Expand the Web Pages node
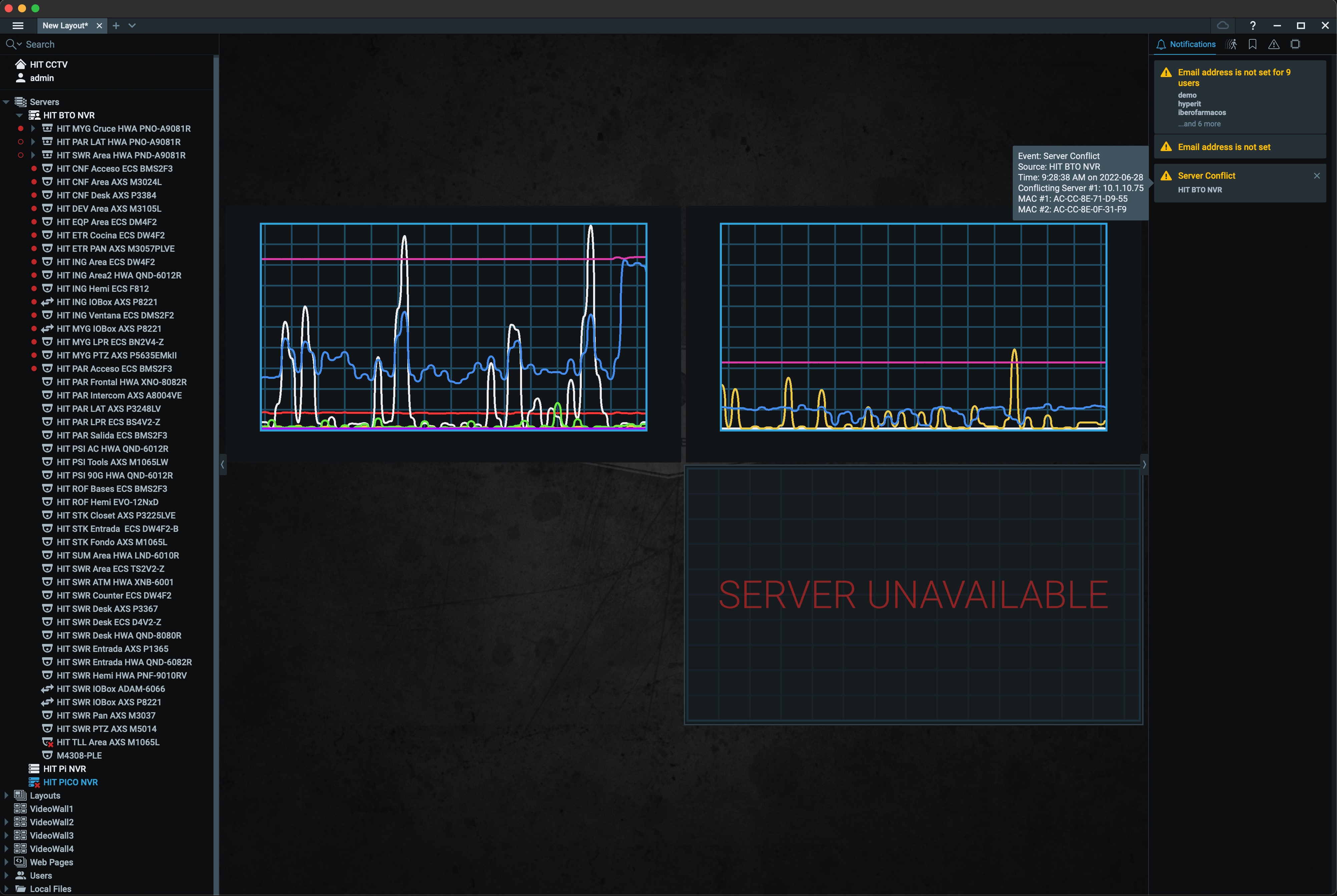Viewport: 1337px width, 896px height. (6, 862)
